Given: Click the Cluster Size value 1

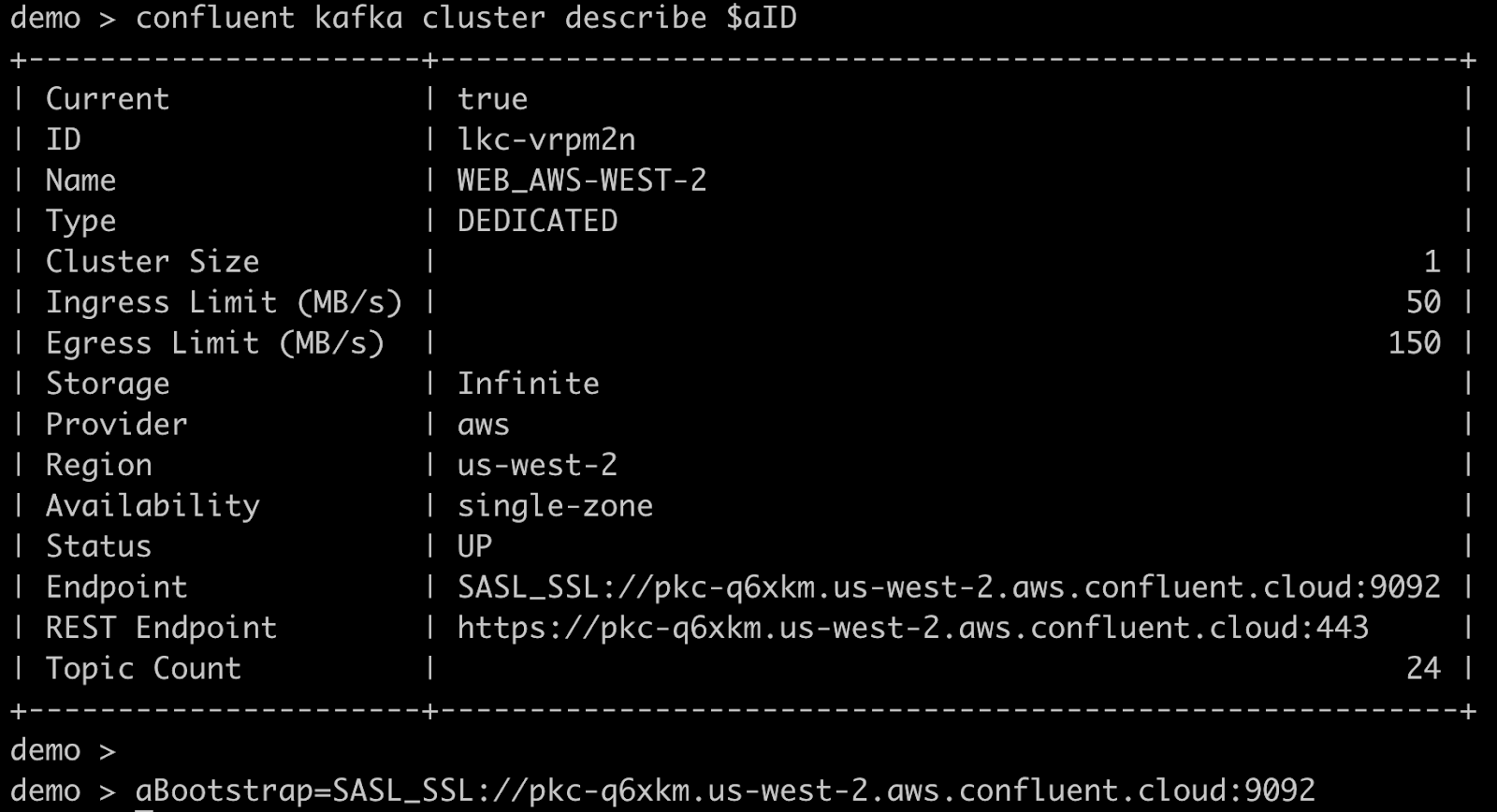Looking at the screenshot, I should [x=1432, y=261].
